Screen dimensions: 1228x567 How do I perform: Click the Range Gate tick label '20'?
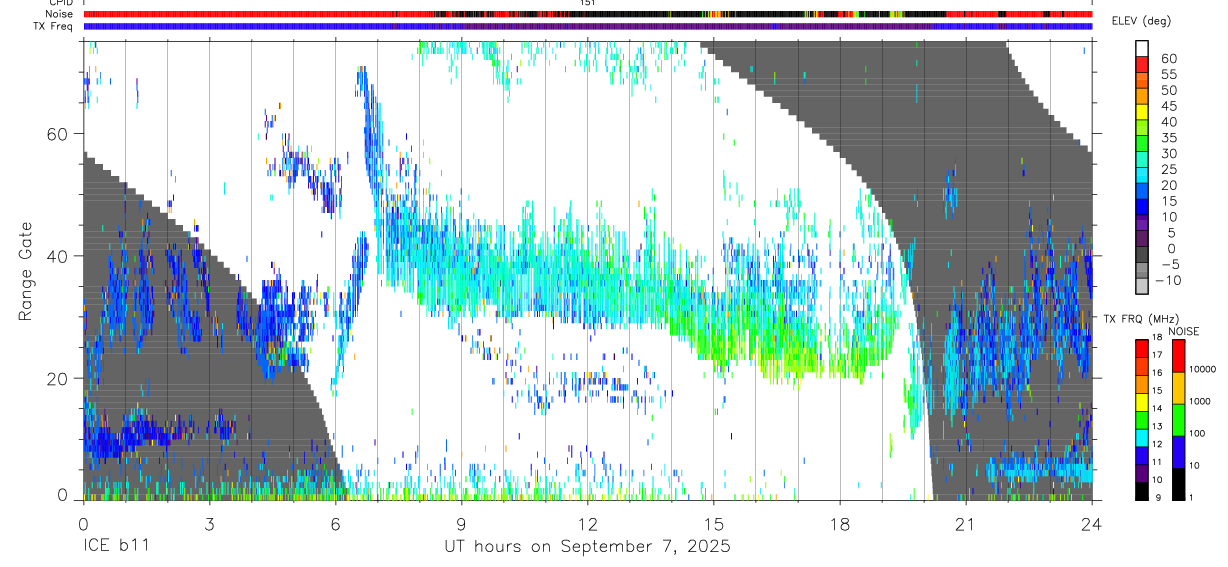(x=58, y=378)
